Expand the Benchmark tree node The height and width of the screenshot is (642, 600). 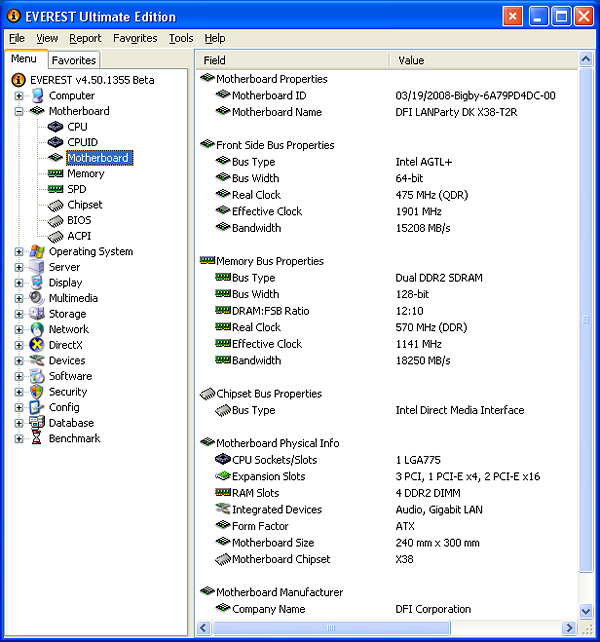[19, 439]
